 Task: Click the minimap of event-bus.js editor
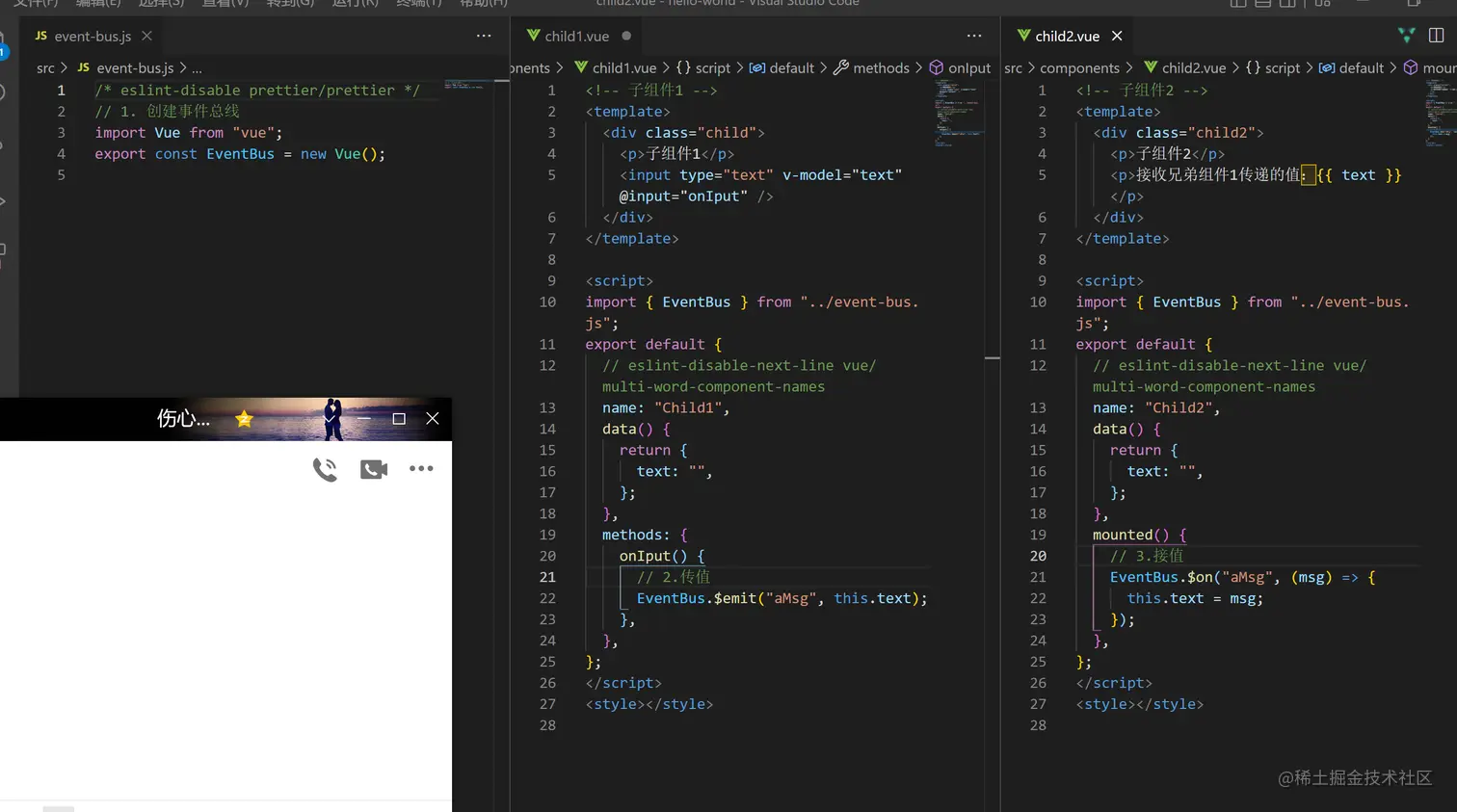tap(468, 85)
